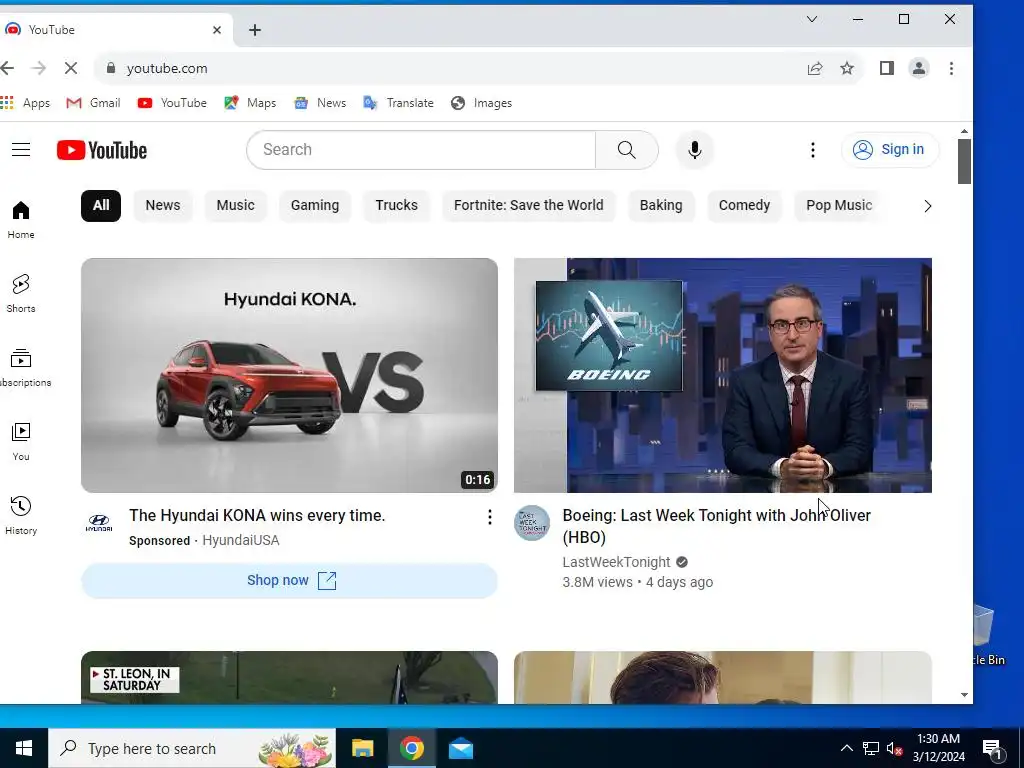Click Shop now on Hyundai ad

pos(289,581)
